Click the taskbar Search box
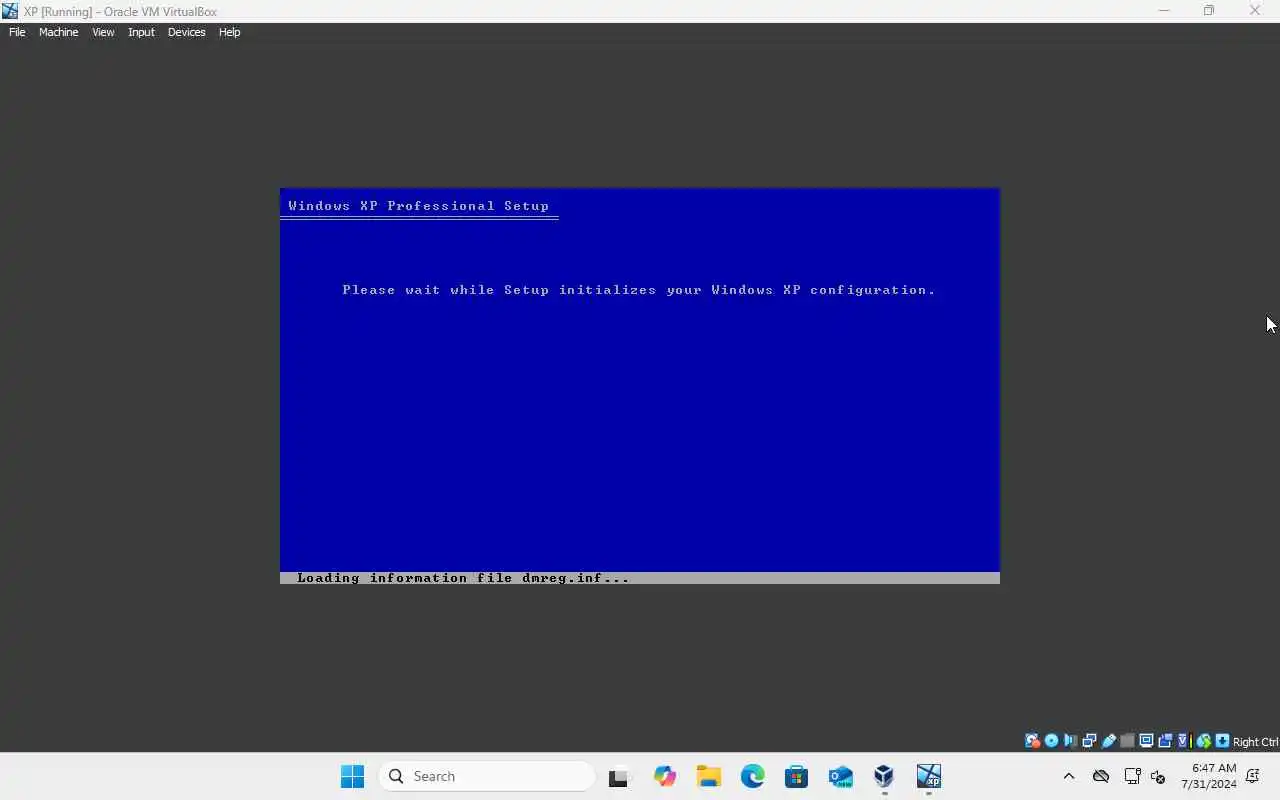Screen dimensions: 1280x800 click(487, 776)
